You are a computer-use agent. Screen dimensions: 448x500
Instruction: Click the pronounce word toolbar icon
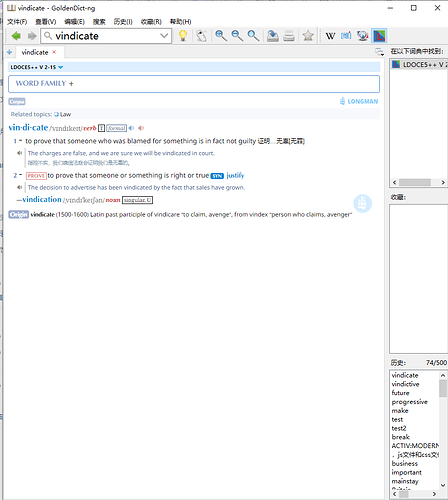201,36
